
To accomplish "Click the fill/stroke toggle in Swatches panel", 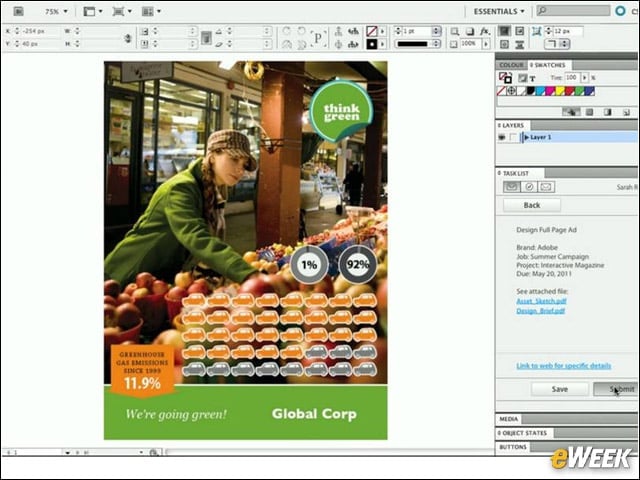I will point(505,78).
